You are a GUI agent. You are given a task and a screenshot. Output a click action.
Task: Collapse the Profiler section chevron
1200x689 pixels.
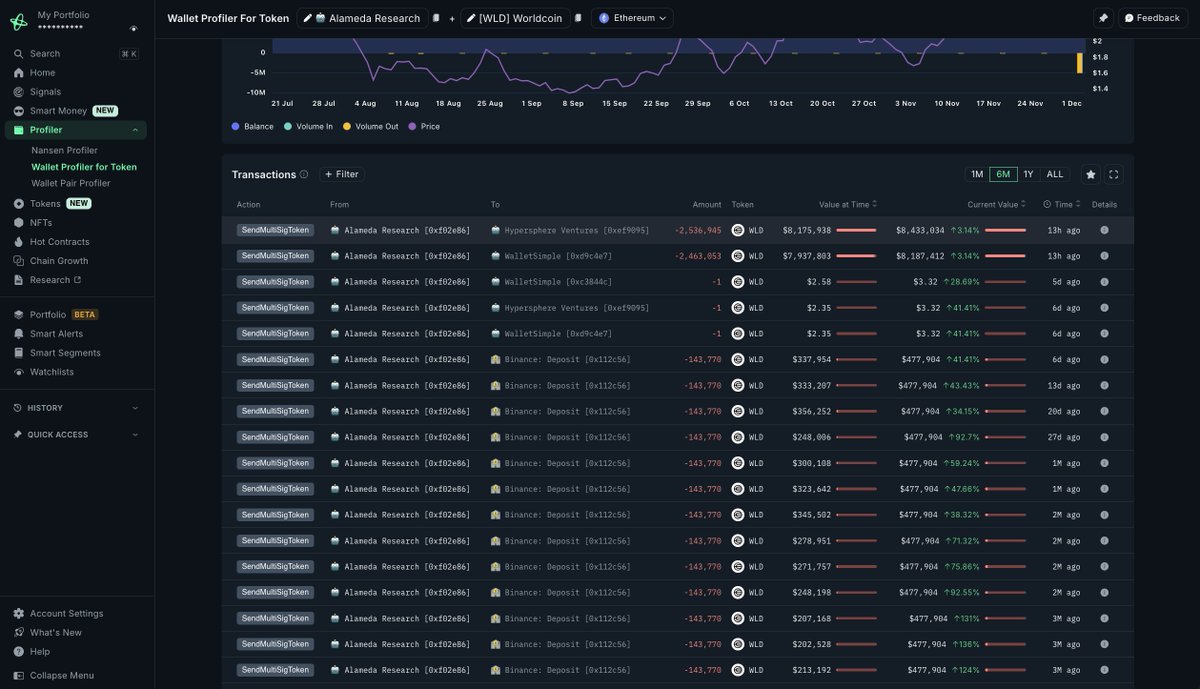click(135, 130)
